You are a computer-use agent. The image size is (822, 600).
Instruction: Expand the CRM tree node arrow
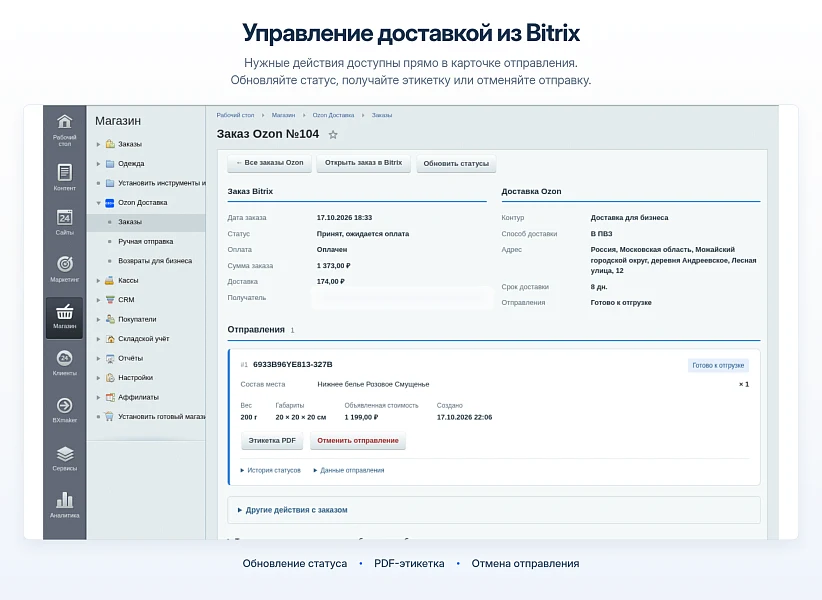[99, 300]
